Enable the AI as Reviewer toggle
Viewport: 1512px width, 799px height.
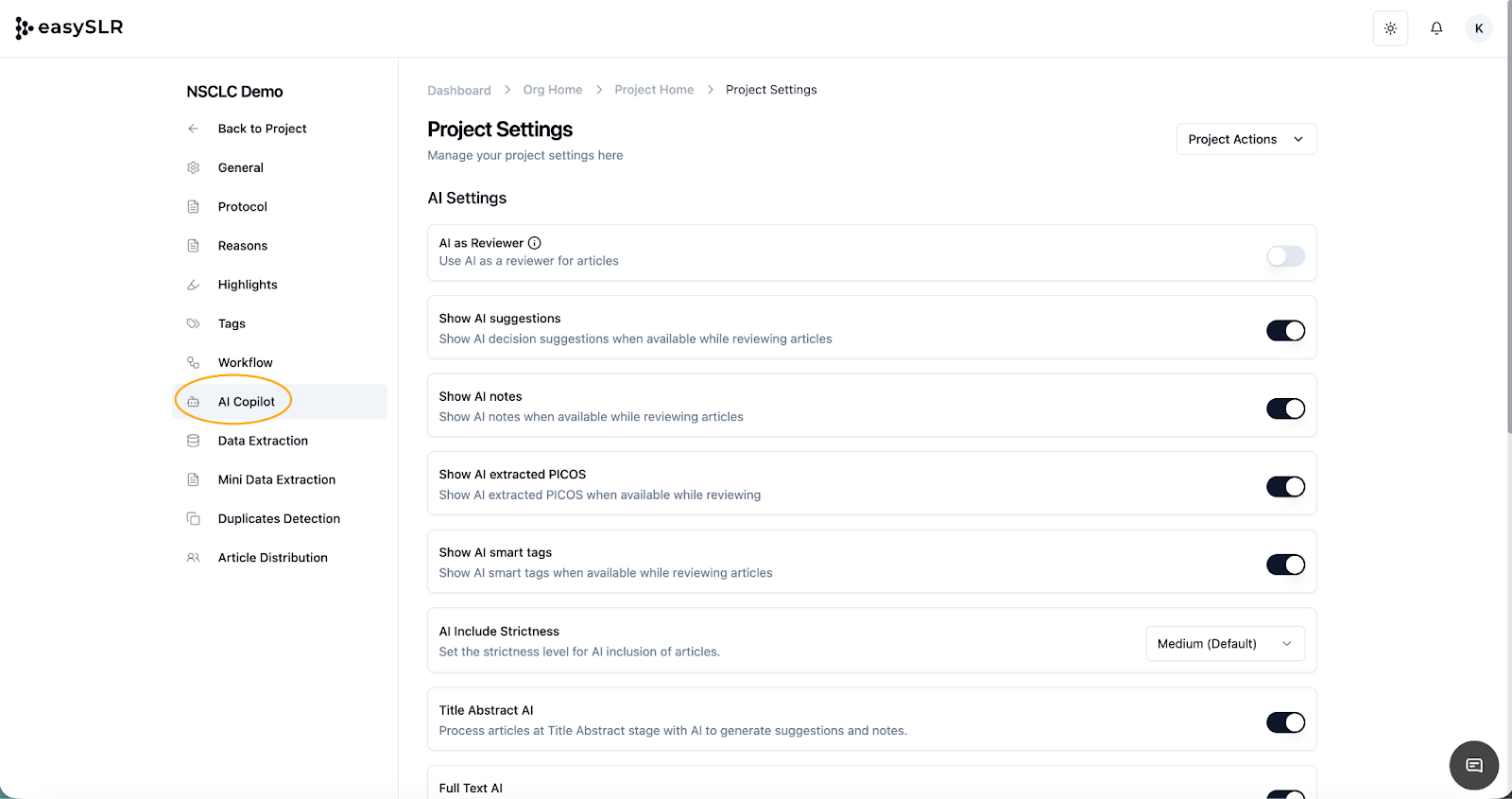[1285, 256]
